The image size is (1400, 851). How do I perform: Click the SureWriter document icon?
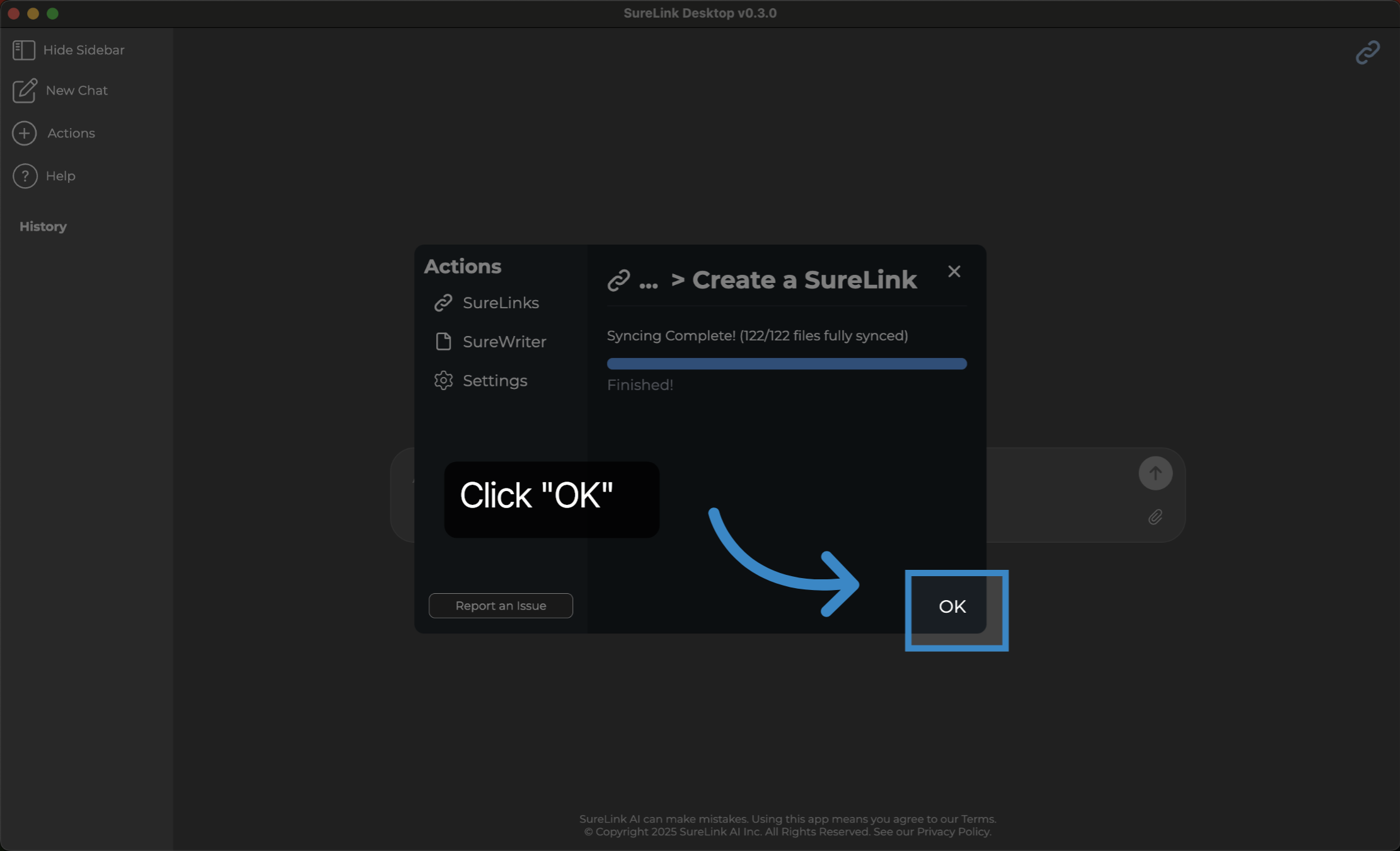click(x=443, y=342)
